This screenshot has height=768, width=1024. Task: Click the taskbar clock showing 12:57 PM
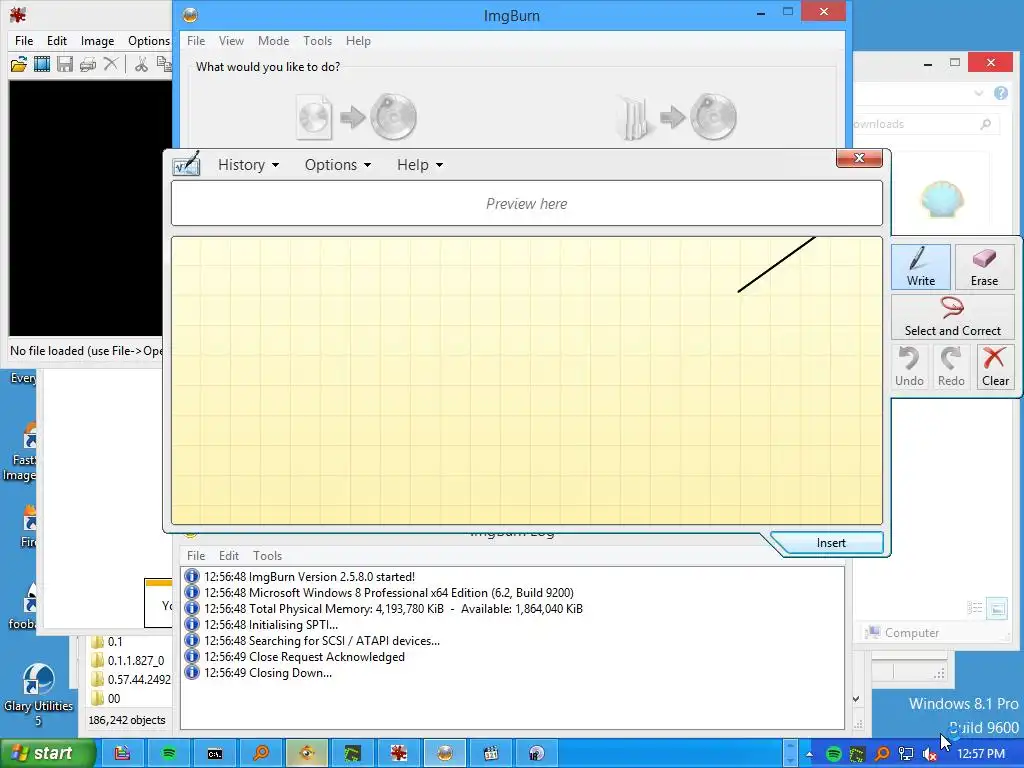coord(980,754)
